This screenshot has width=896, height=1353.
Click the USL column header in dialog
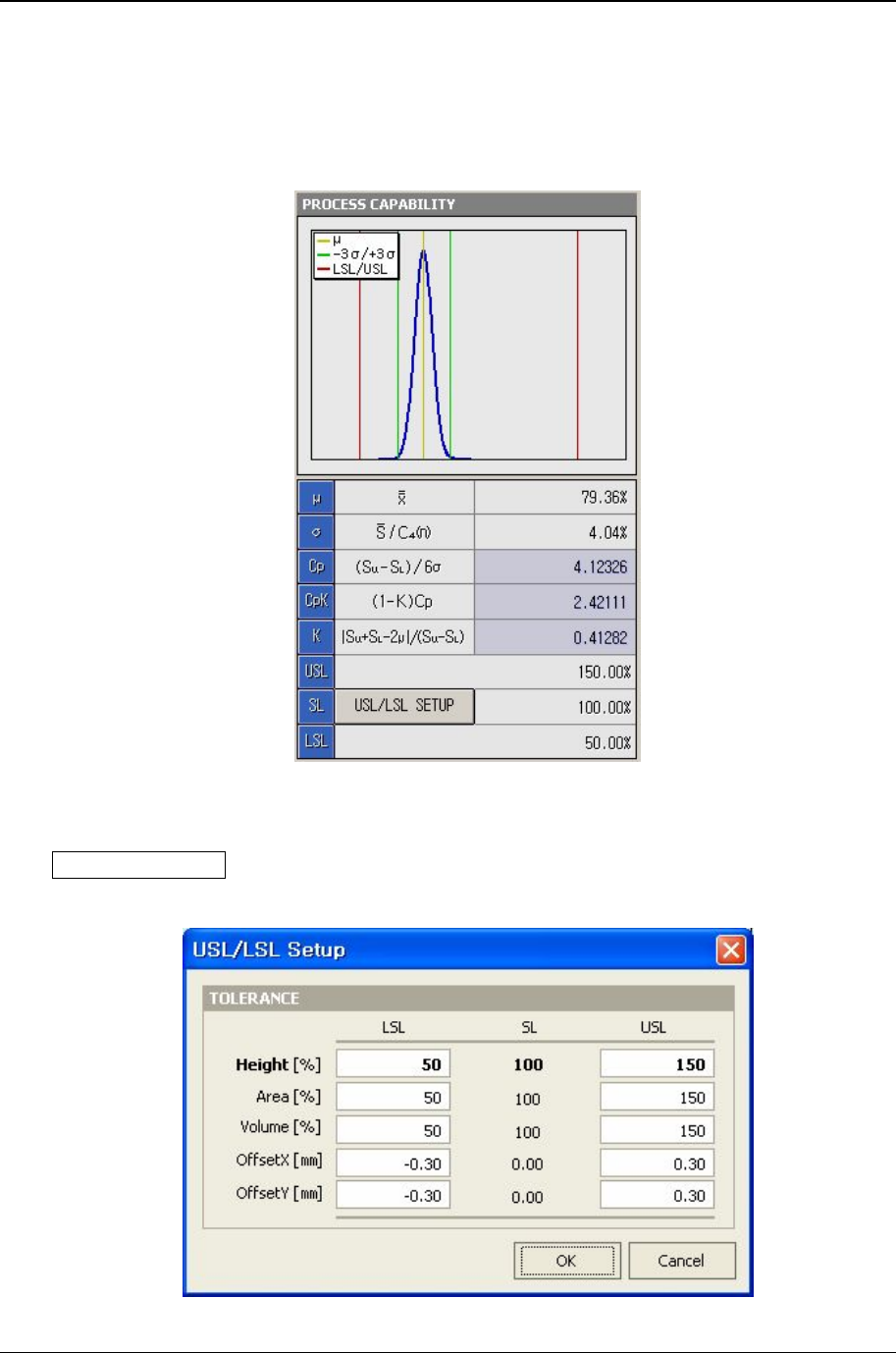pyautogui.click(x=654, y=1027)
